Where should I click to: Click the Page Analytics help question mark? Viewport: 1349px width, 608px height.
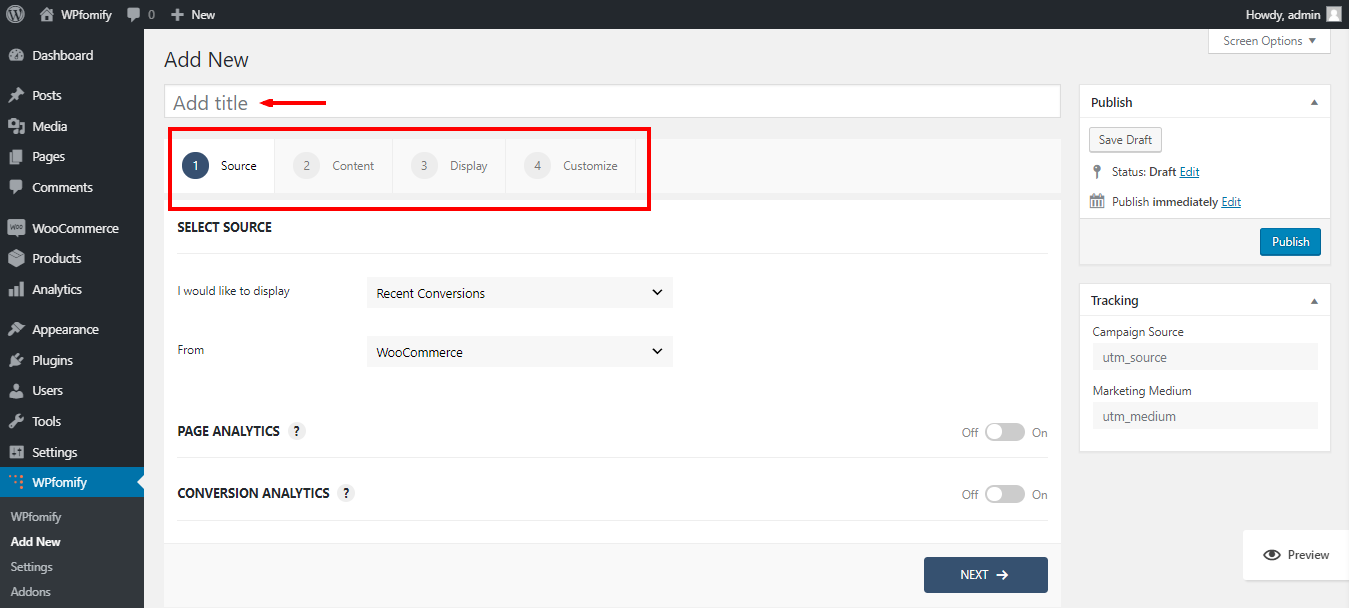(x=297, y=431)
